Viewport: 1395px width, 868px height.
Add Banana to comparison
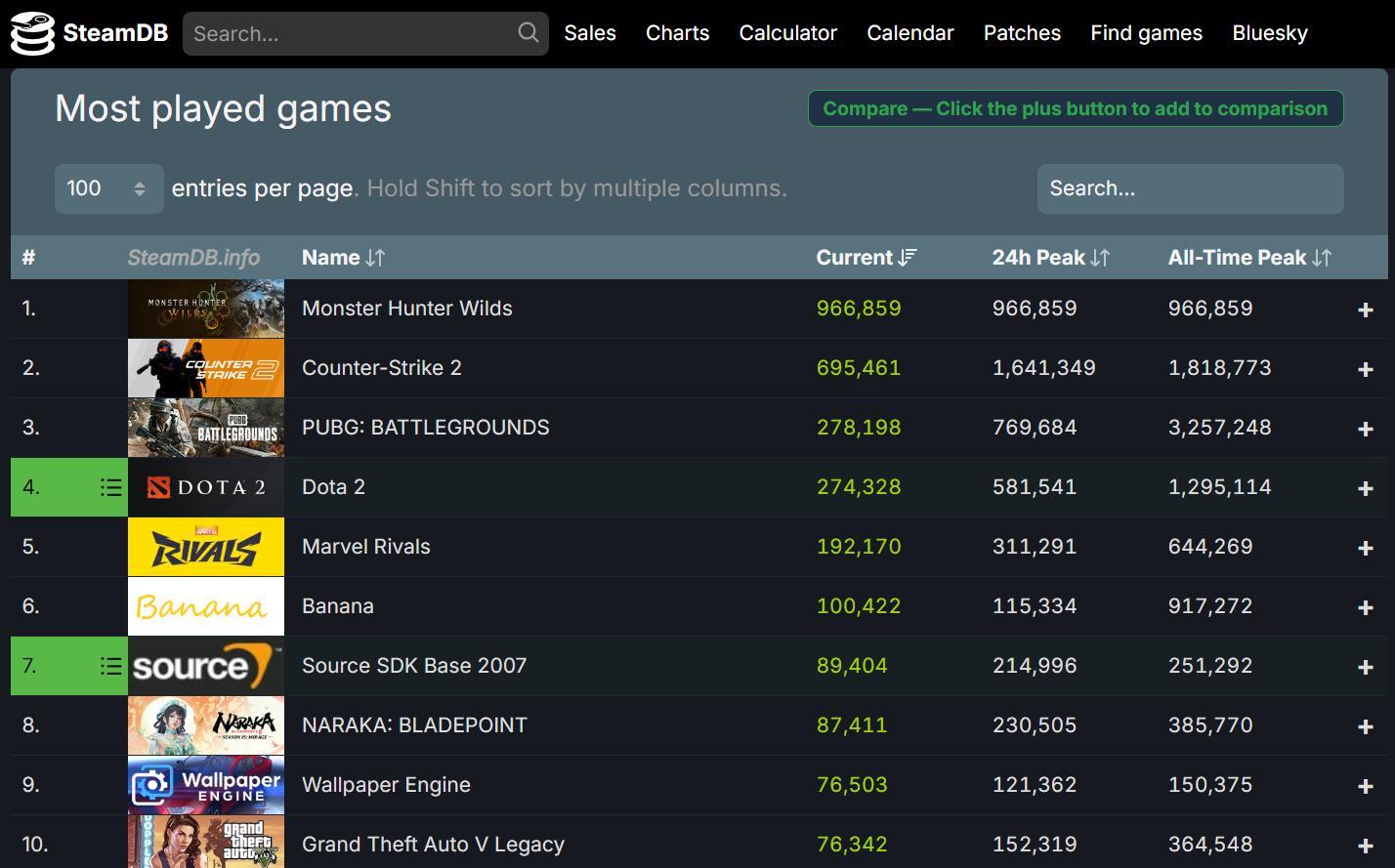[1365, 607]
